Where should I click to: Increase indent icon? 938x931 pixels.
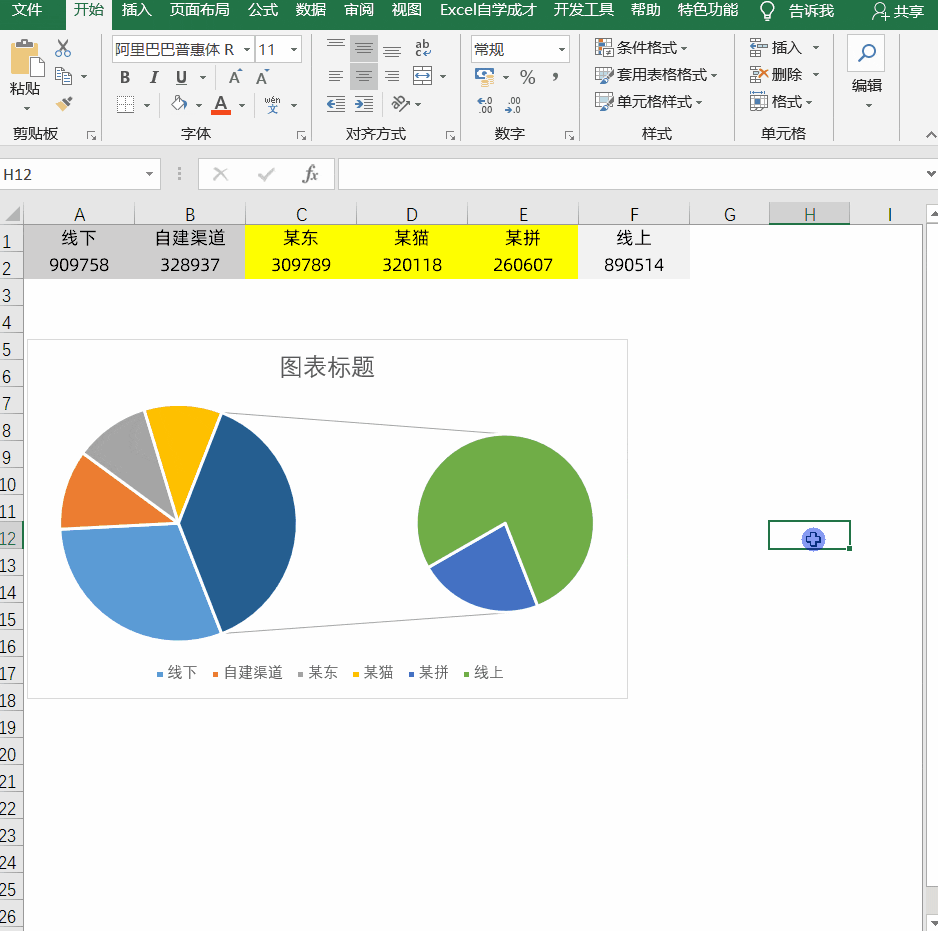pos(364,104)
